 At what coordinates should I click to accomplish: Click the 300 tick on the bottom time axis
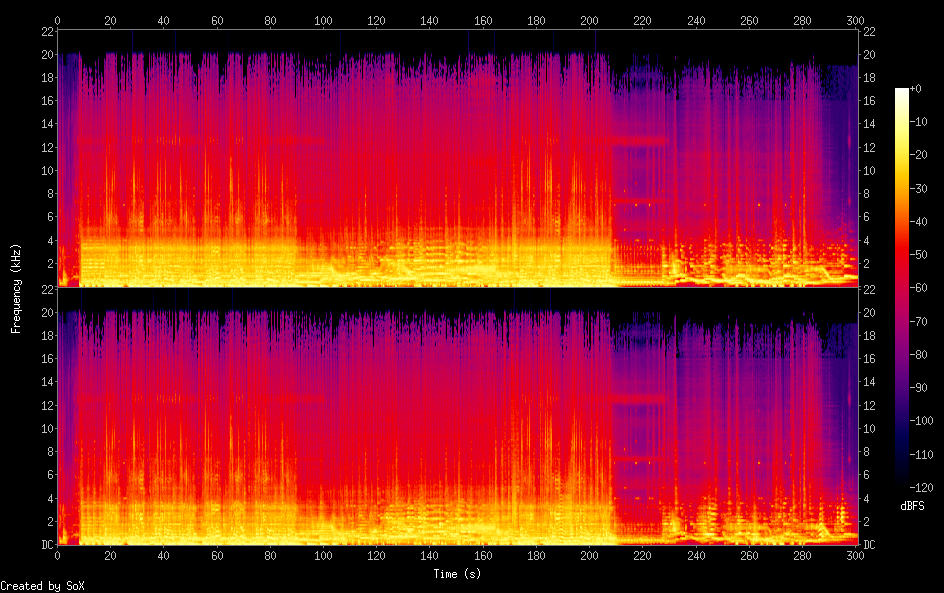(855, 554)
